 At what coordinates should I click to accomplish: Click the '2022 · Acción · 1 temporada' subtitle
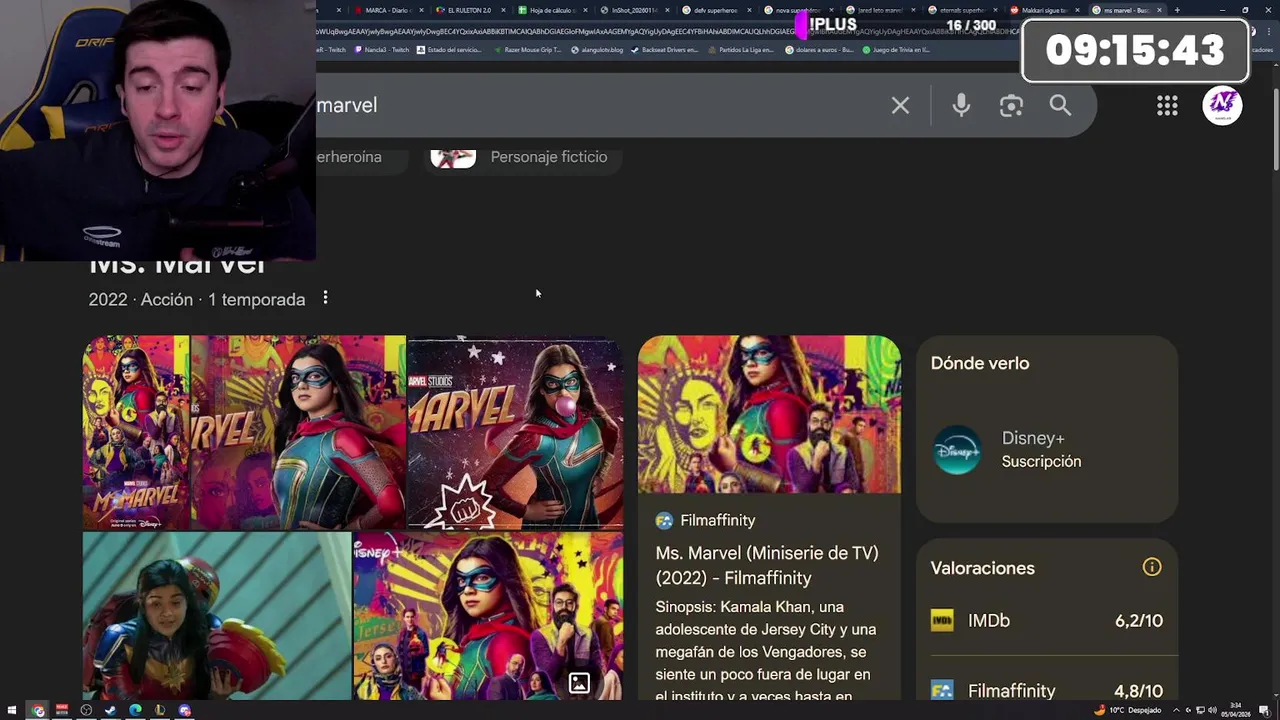tap(197, 299)
